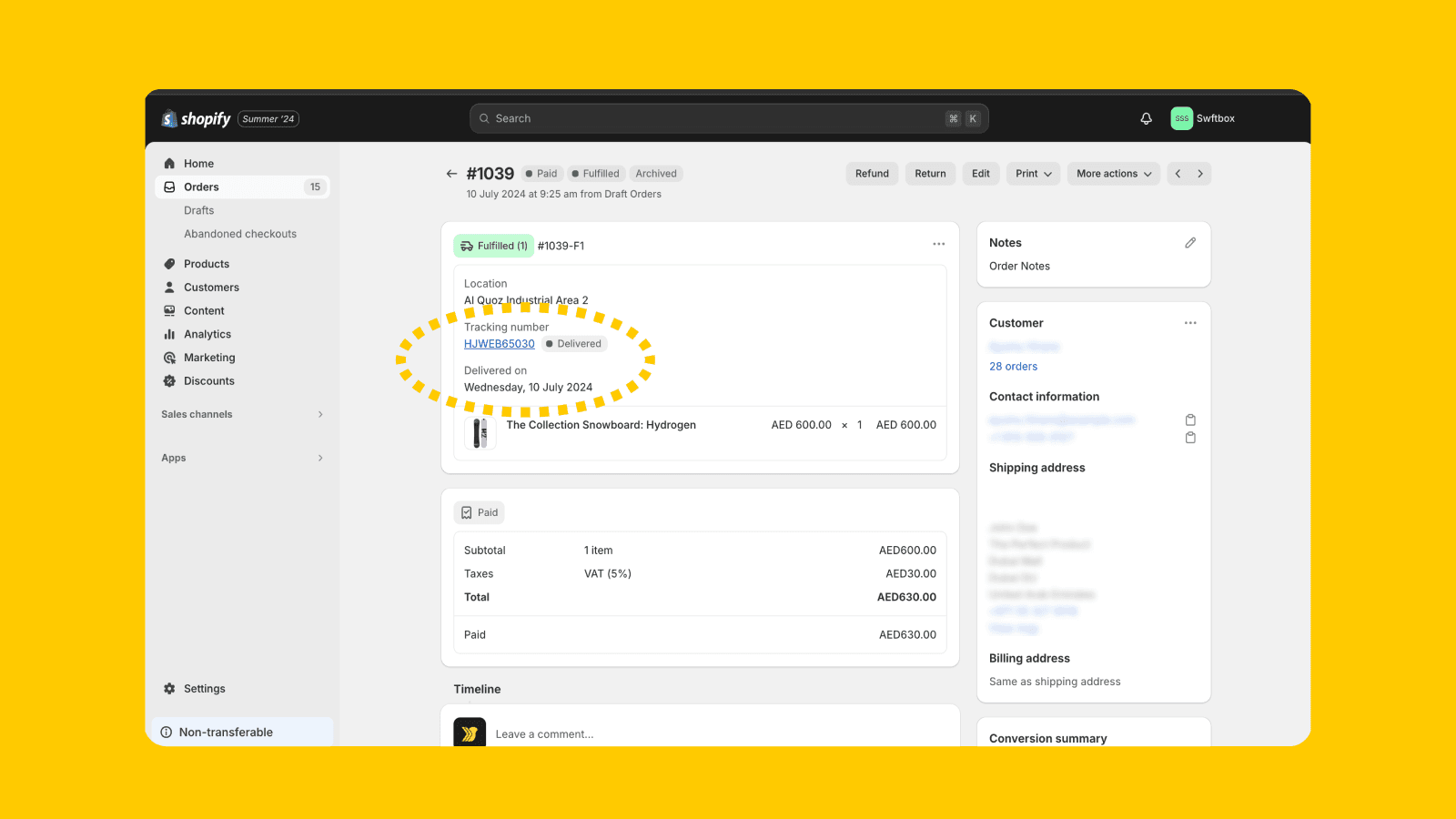This screenshot has height=819, width=1456.
Task: Open the Customer card overflow menu
Action: click(1190, 322)
